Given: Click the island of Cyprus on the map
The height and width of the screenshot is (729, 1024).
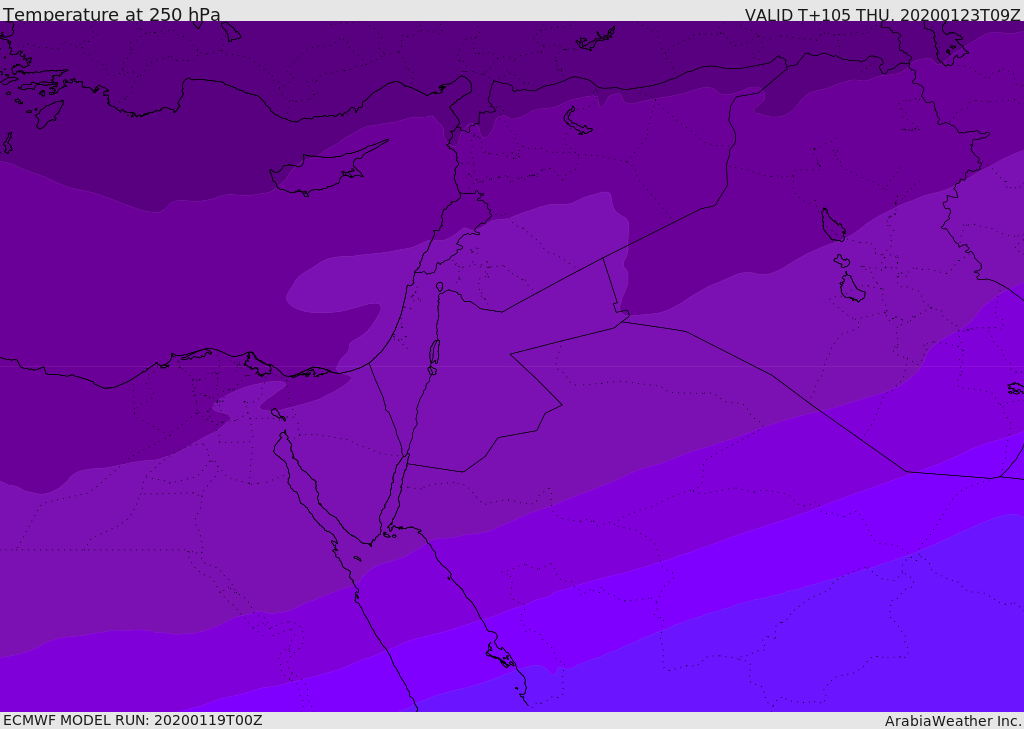Looking at the screenshot, I should (327, 170).
